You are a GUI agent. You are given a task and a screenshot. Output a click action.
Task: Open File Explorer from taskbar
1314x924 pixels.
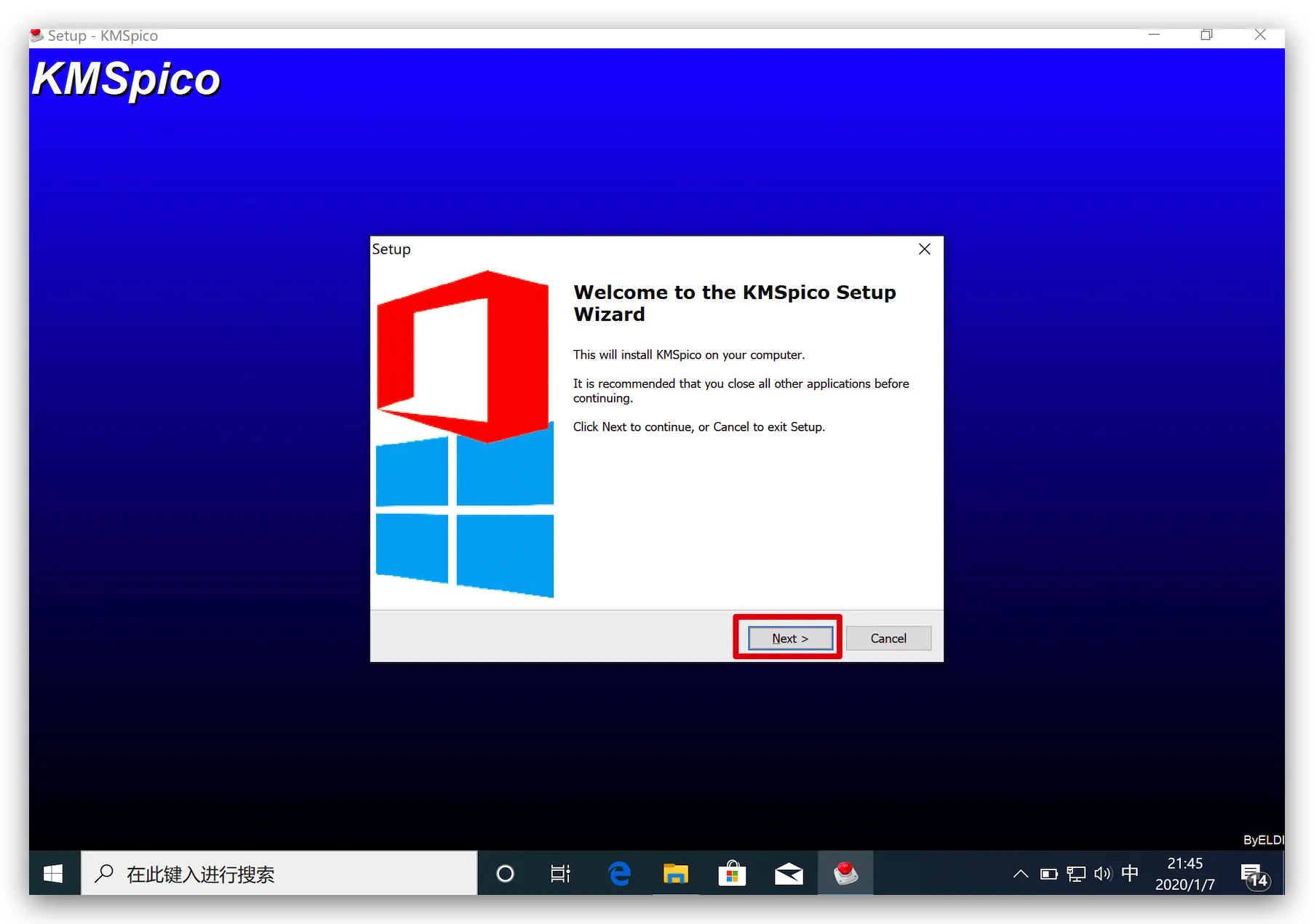click(675, 873)
